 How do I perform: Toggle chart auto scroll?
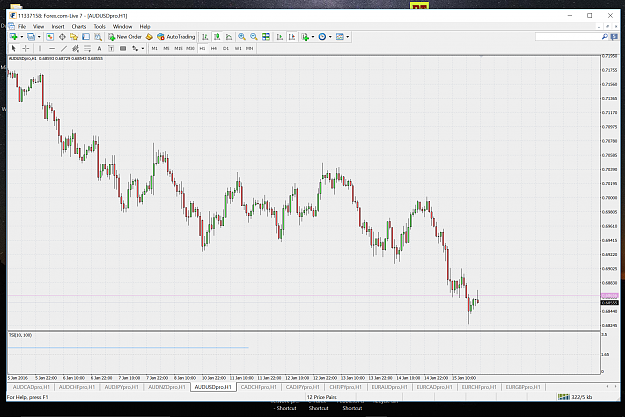click(x=280, y=37)
